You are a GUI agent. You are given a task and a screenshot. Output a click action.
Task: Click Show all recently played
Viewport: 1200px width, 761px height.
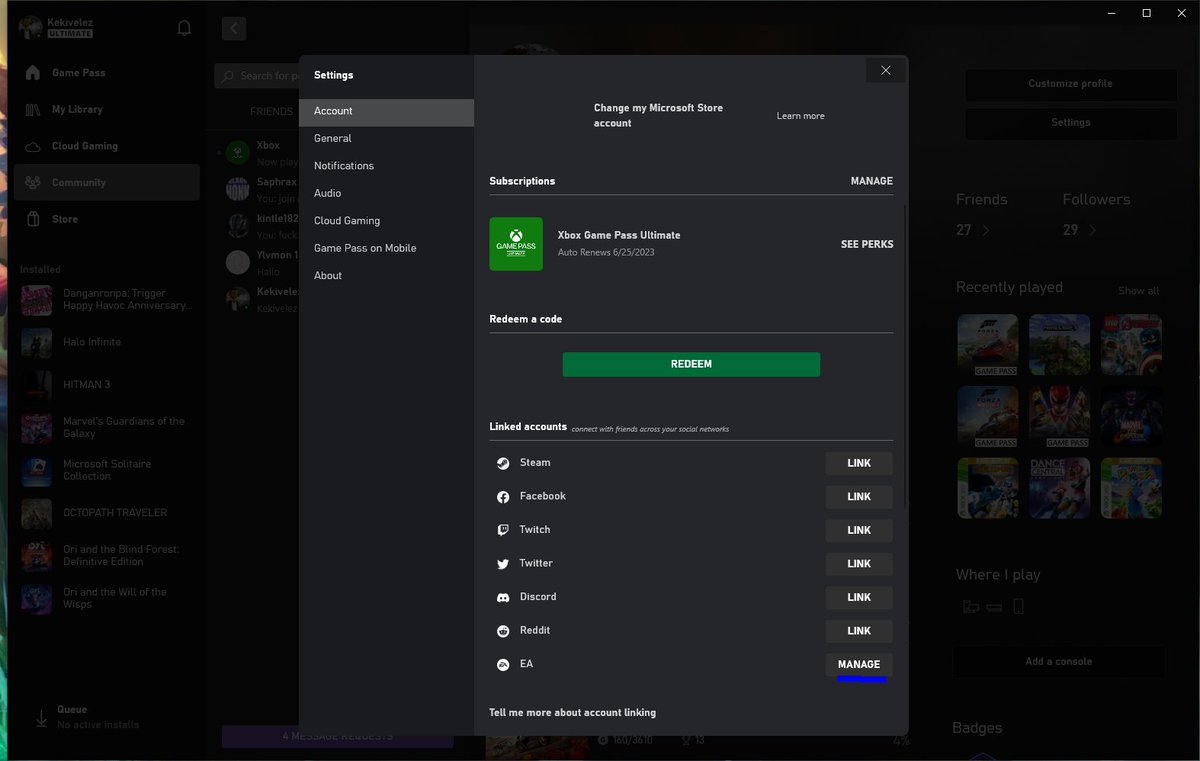(x=1138, y=291)
